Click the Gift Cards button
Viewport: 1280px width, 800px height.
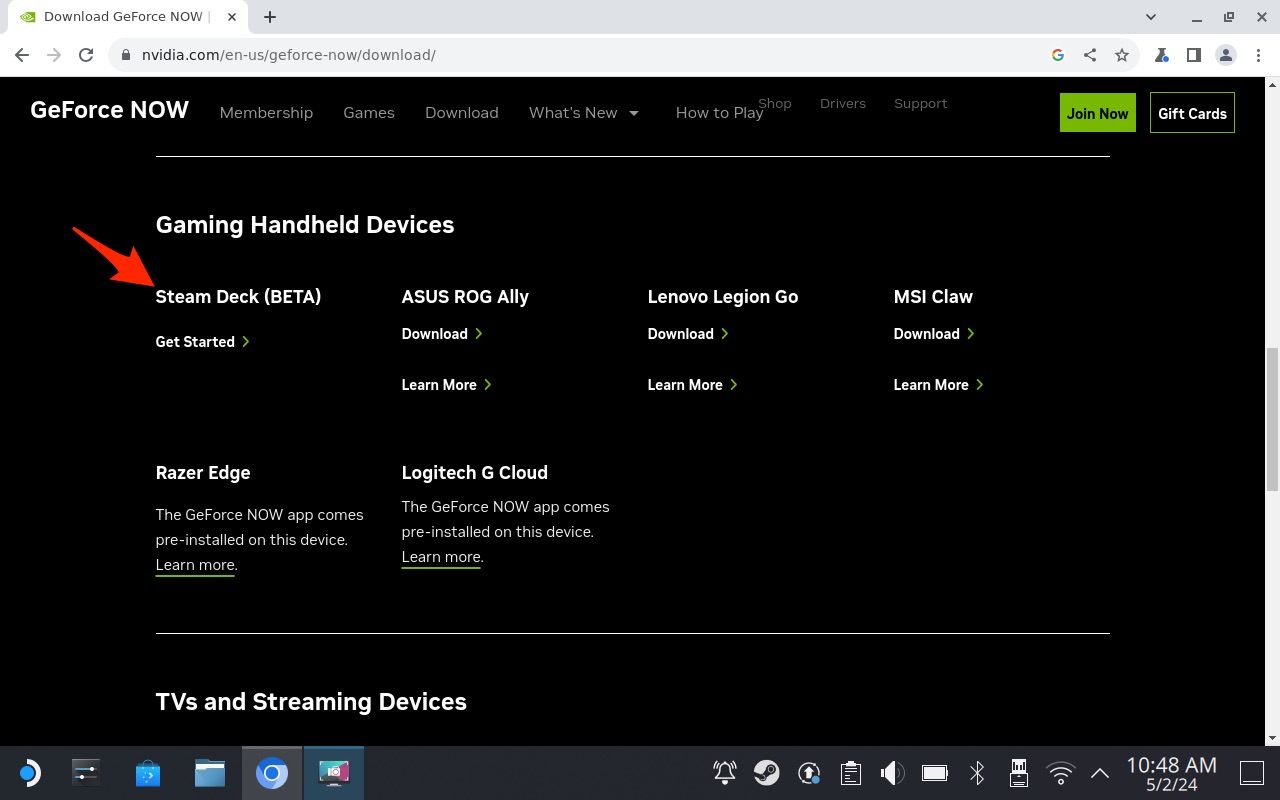[x=1192, y=113]
